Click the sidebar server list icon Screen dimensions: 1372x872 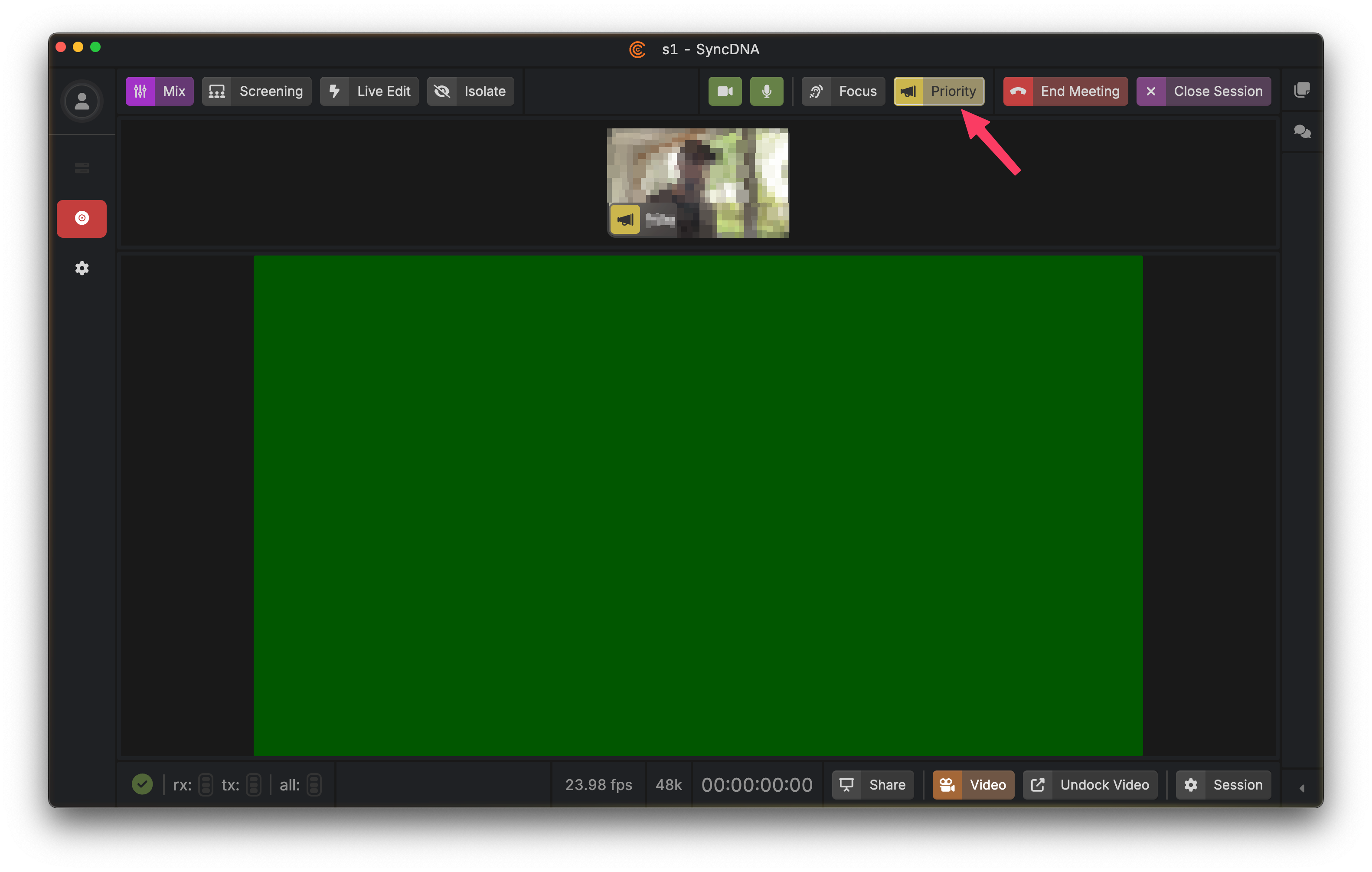click(x=82, y=167)
